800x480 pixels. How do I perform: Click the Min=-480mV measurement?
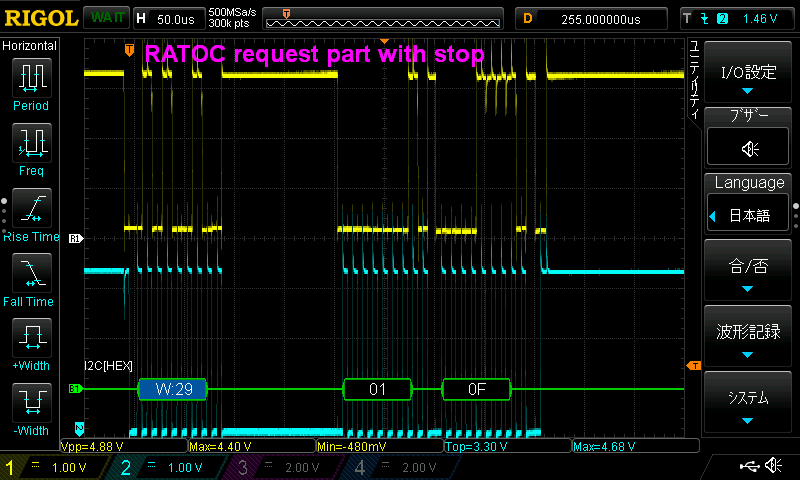tap(380, 446)
